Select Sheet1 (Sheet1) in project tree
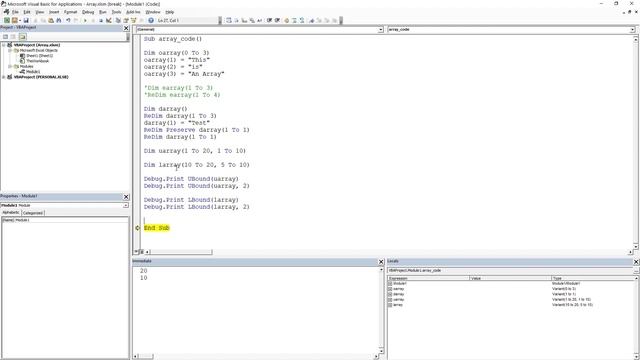Screen dimensions: 640x360 click(x=40, y=56)
